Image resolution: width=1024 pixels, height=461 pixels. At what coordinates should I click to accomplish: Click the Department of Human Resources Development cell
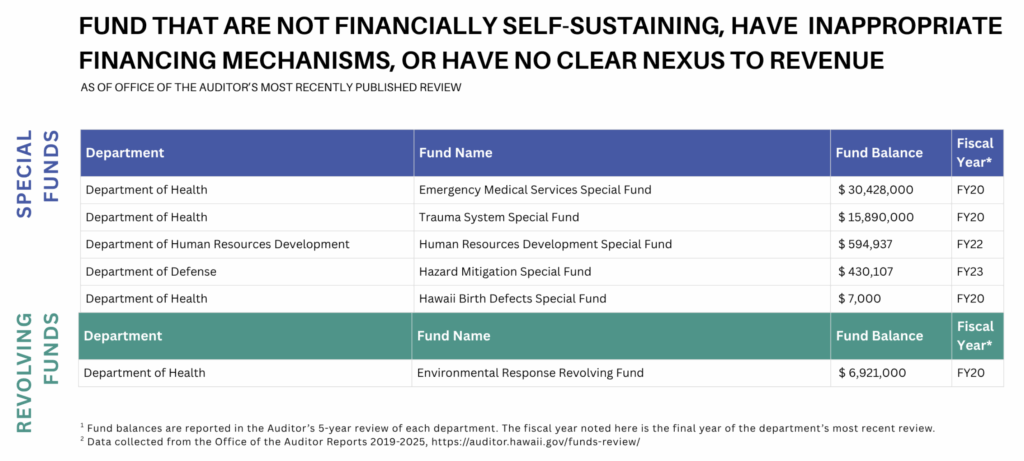coord(217,244)
